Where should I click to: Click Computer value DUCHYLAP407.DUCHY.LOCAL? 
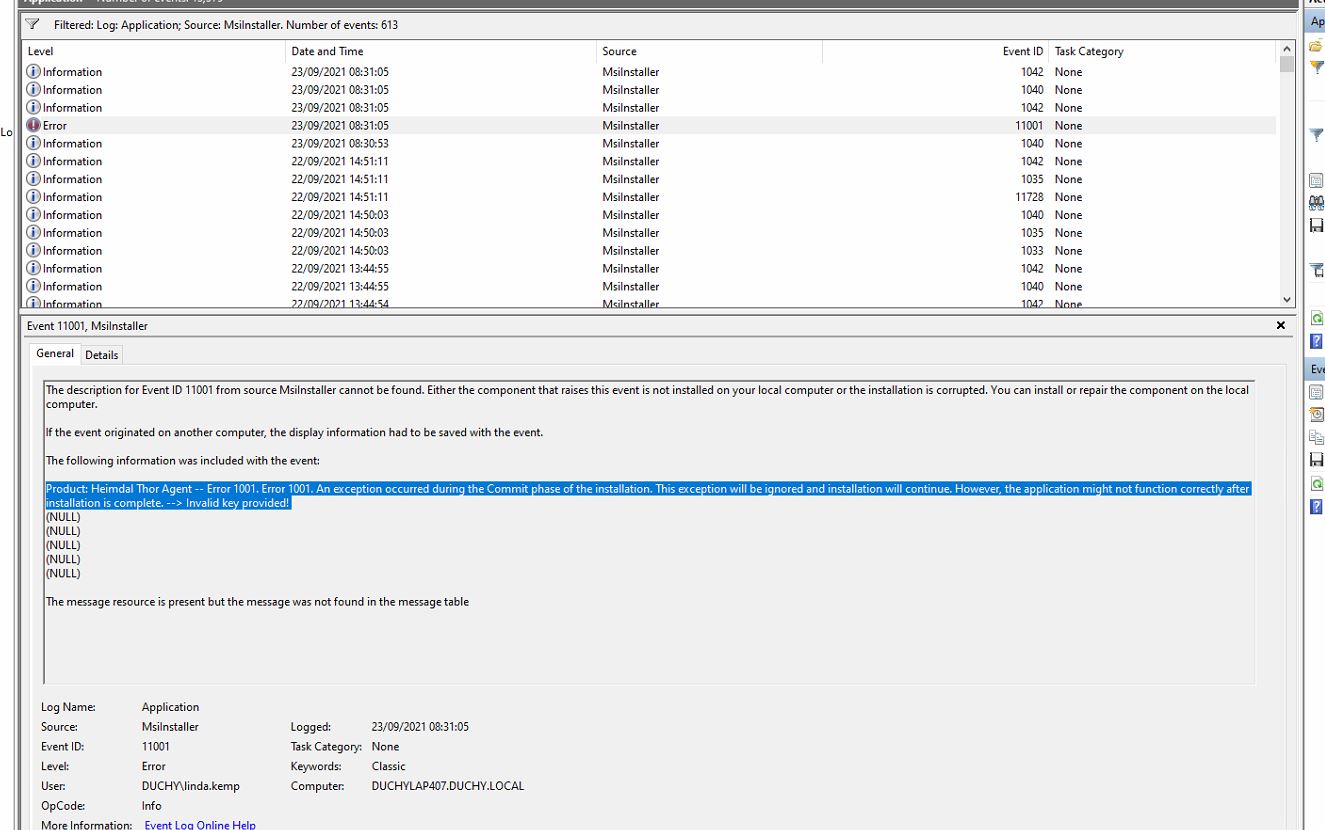click(x=448, y=786)
